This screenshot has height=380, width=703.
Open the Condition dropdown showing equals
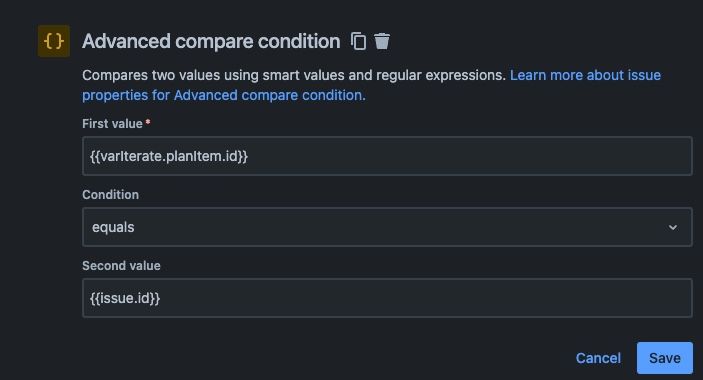(387, 227)
